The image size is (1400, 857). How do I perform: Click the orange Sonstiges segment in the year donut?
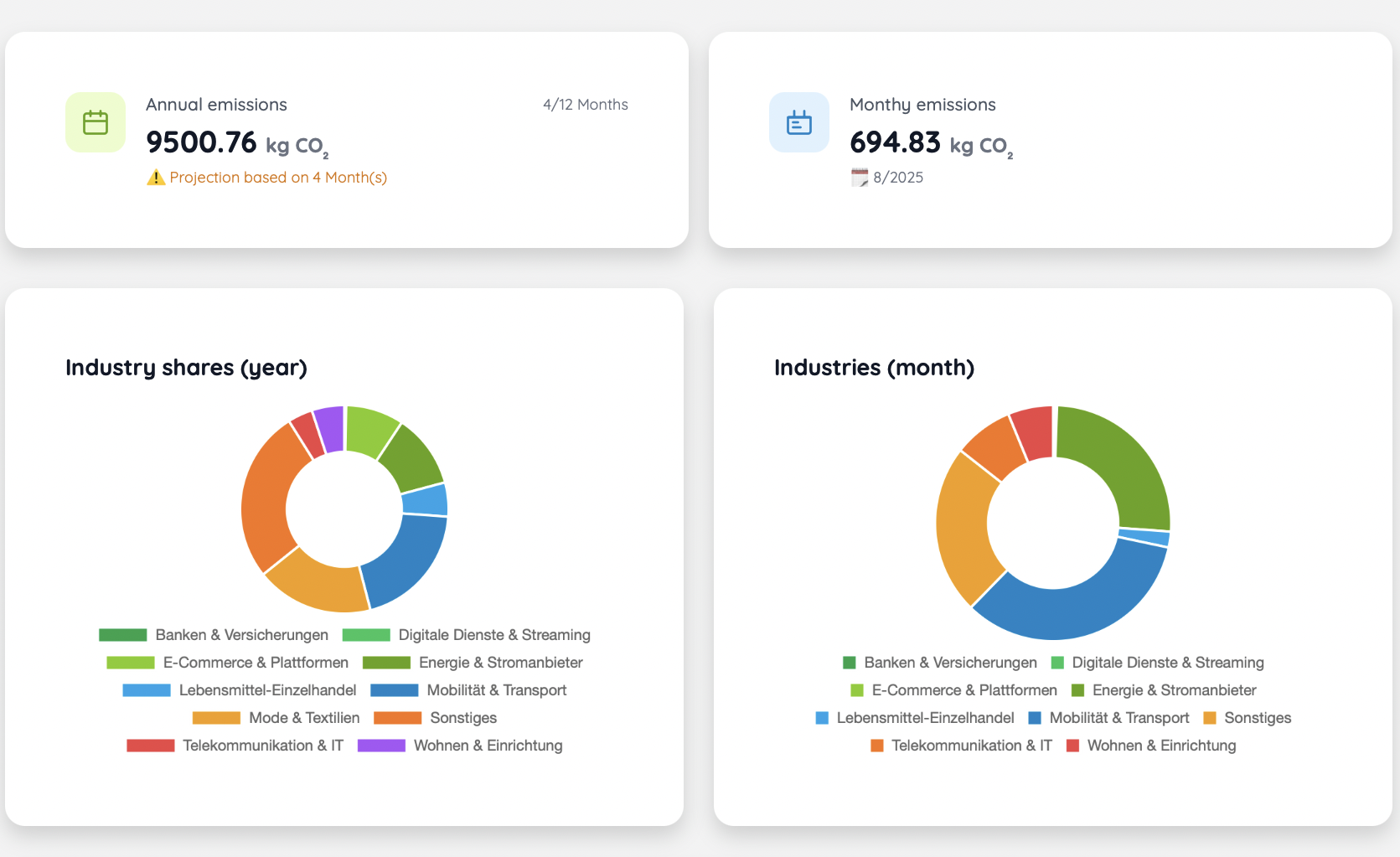266,494
